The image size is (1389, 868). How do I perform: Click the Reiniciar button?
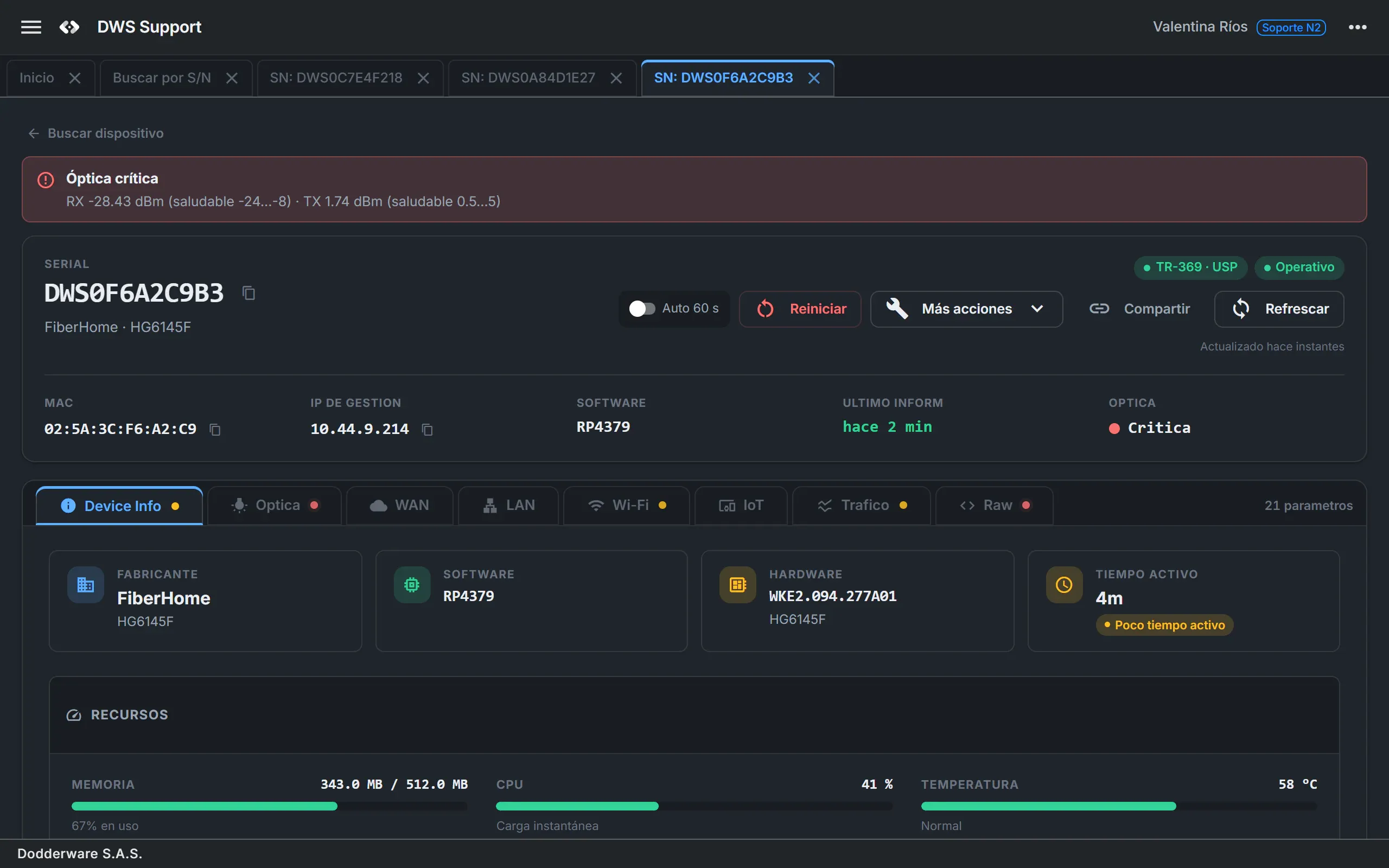[x=800, y=309]
